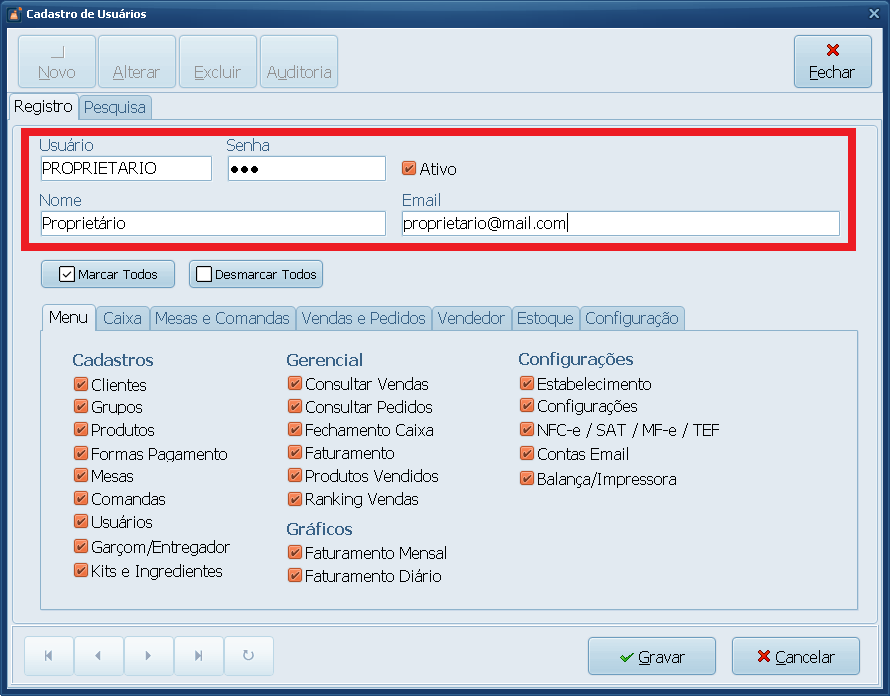Close the form with Fechar button
Screen dimensions: 890x696
(x=831, y=62)
